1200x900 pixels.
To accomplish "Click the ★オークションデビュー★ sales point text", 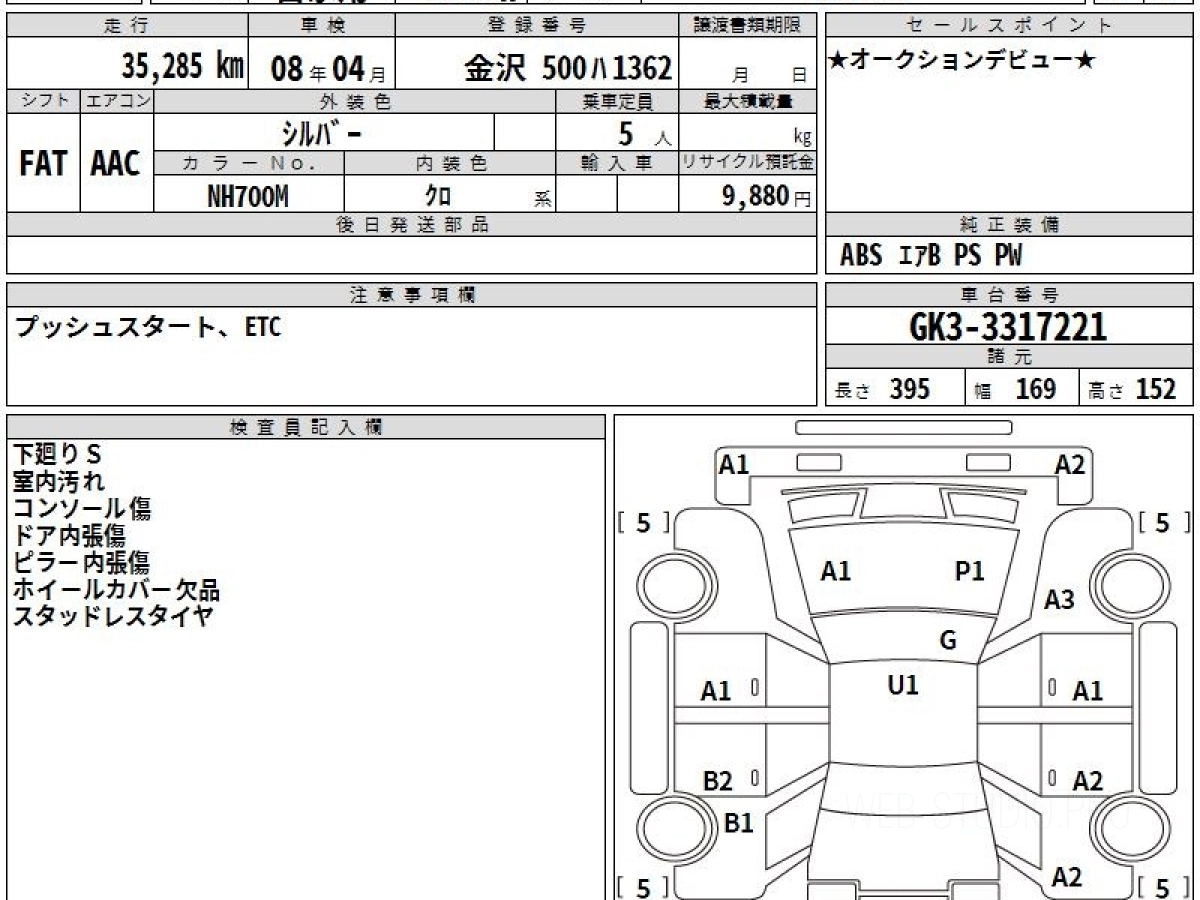I will pyautogui.click(x=962, y=61).
